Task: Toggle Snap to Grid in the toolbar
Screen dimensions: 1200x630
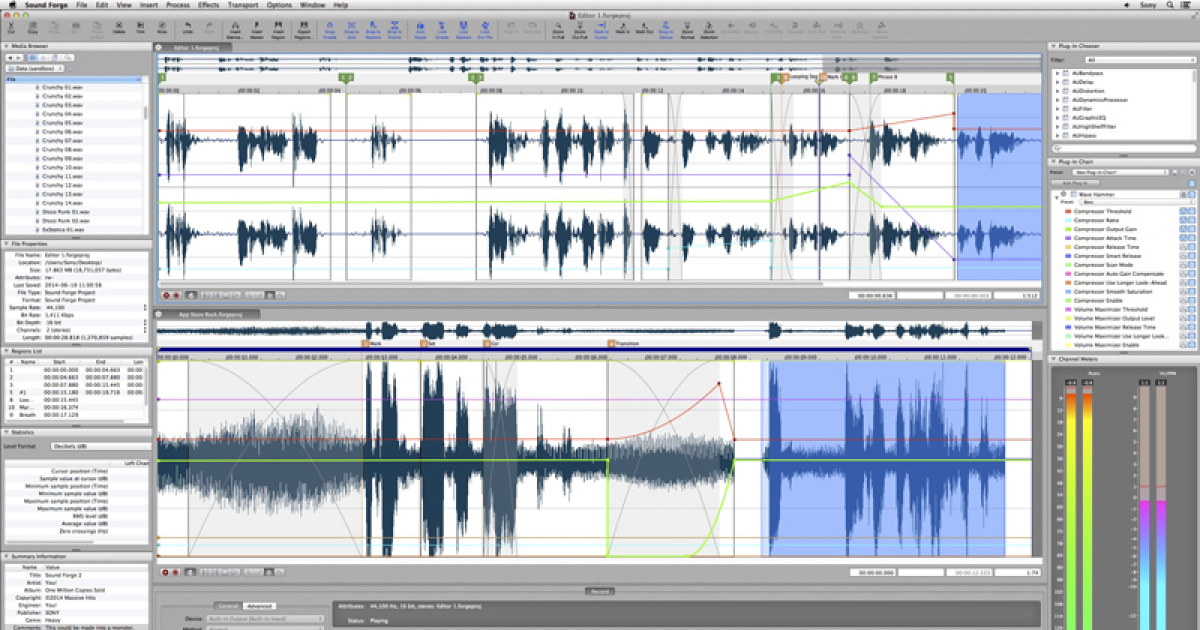Action: tap(352, 29)
